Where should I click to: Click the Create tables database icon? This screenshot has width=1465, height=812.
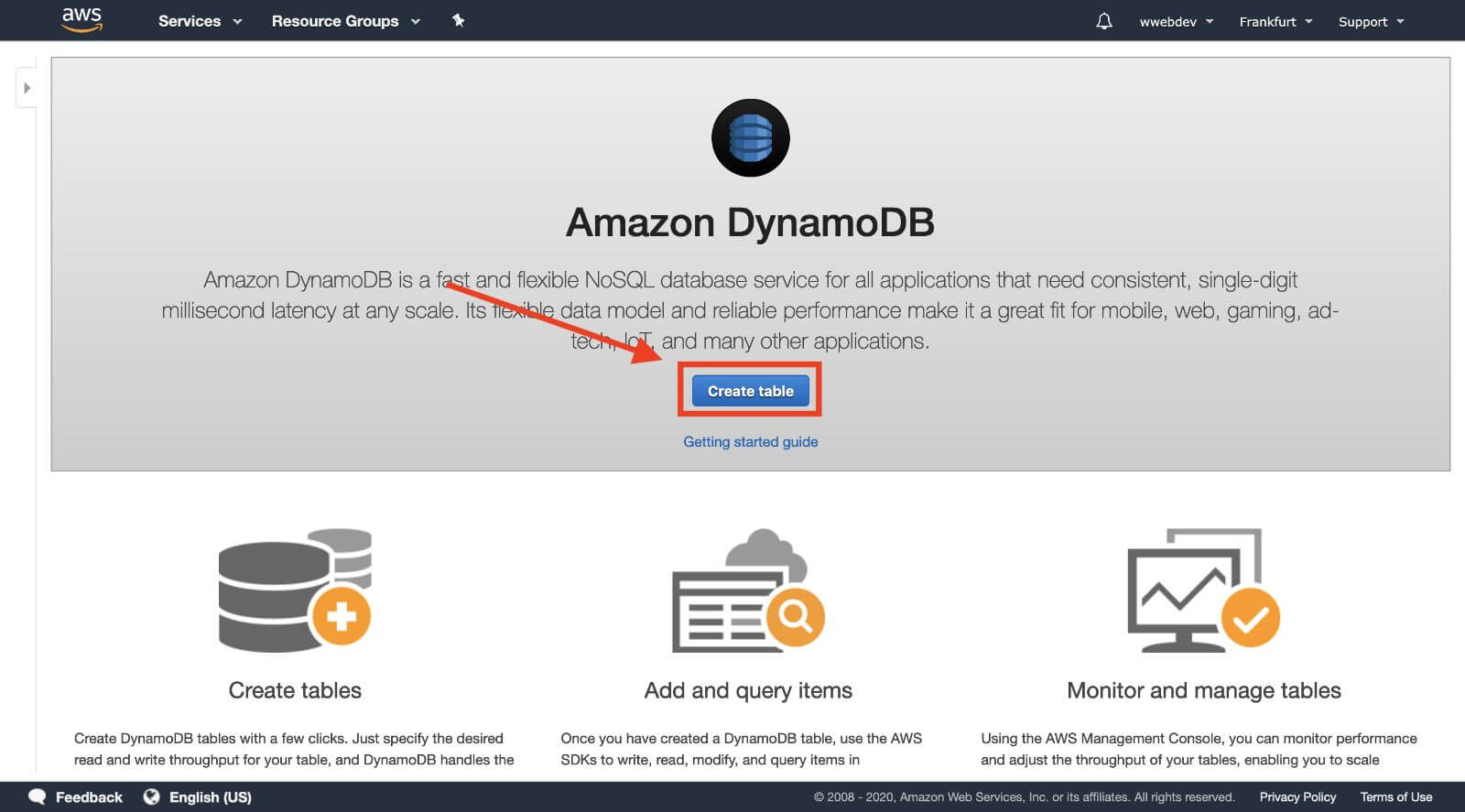click(295, 590)
